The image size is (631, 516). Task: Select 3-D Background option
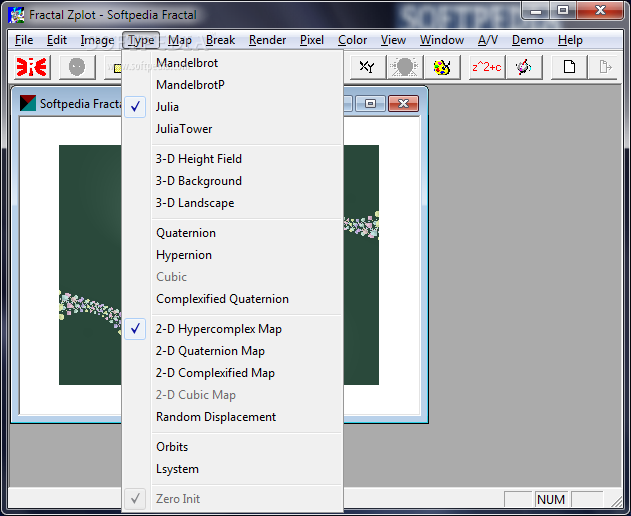[233, 181]
